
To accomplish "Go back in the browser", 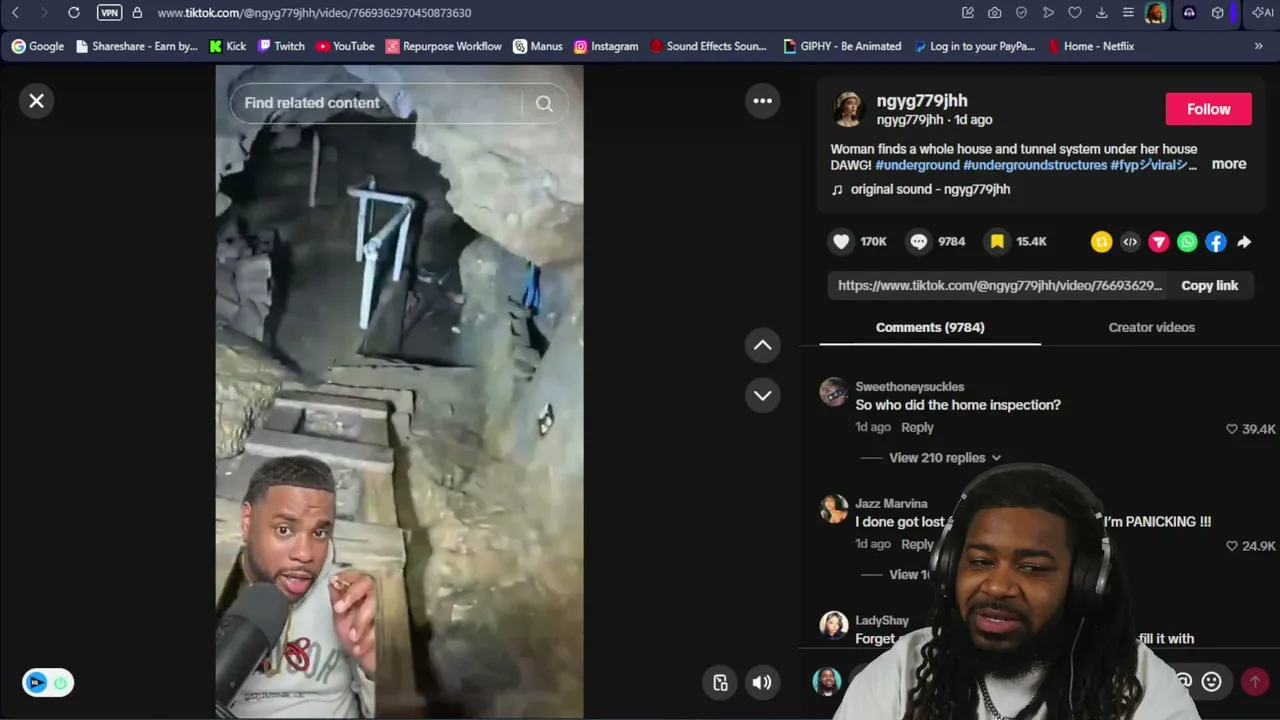I will point(15,13).
